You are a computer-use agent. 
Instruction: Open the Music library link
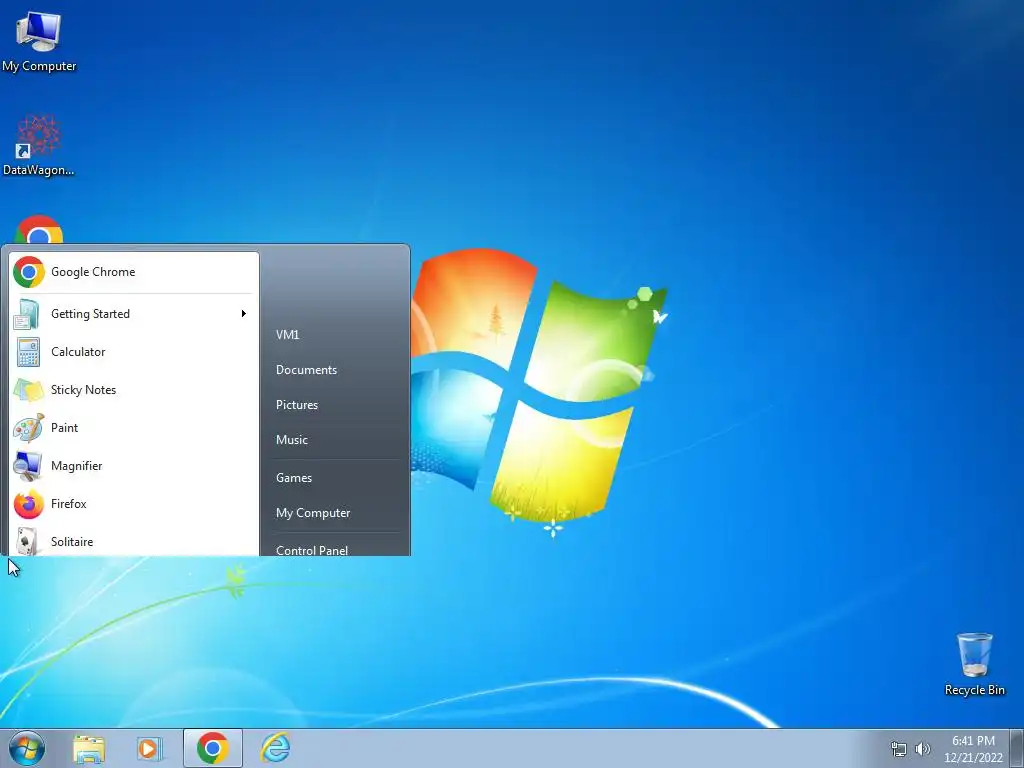tap(335, 440)
